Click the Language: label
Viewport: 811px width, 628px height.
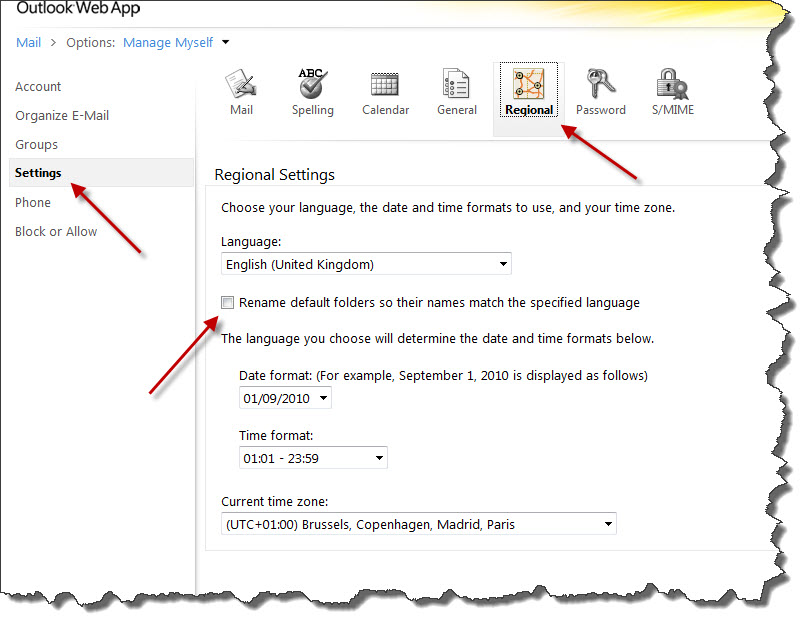251,242
